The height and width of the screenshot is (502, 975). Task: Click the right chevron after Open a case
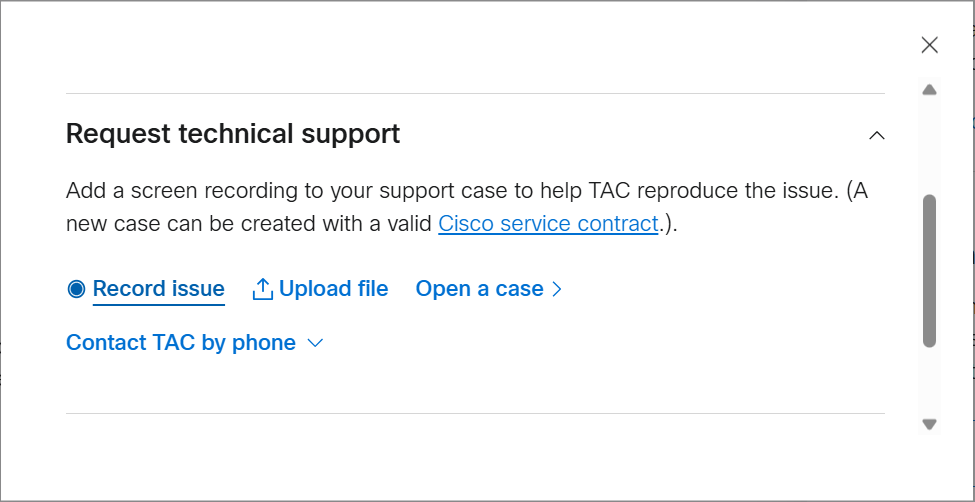tap(557, 289)
